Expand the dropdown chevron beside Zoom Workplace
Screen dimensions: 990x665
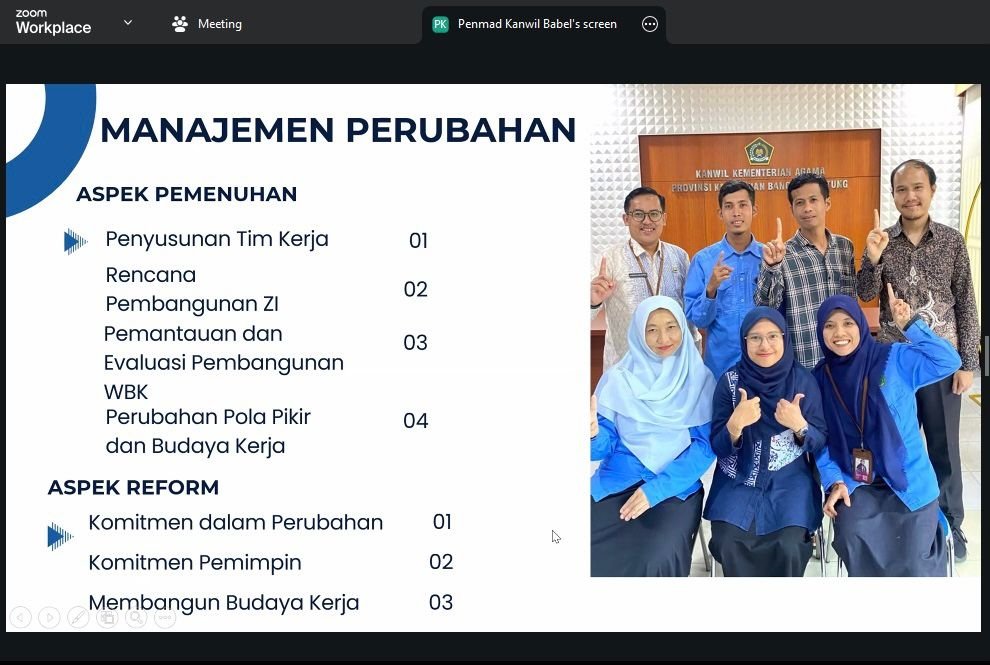point(128,23)
